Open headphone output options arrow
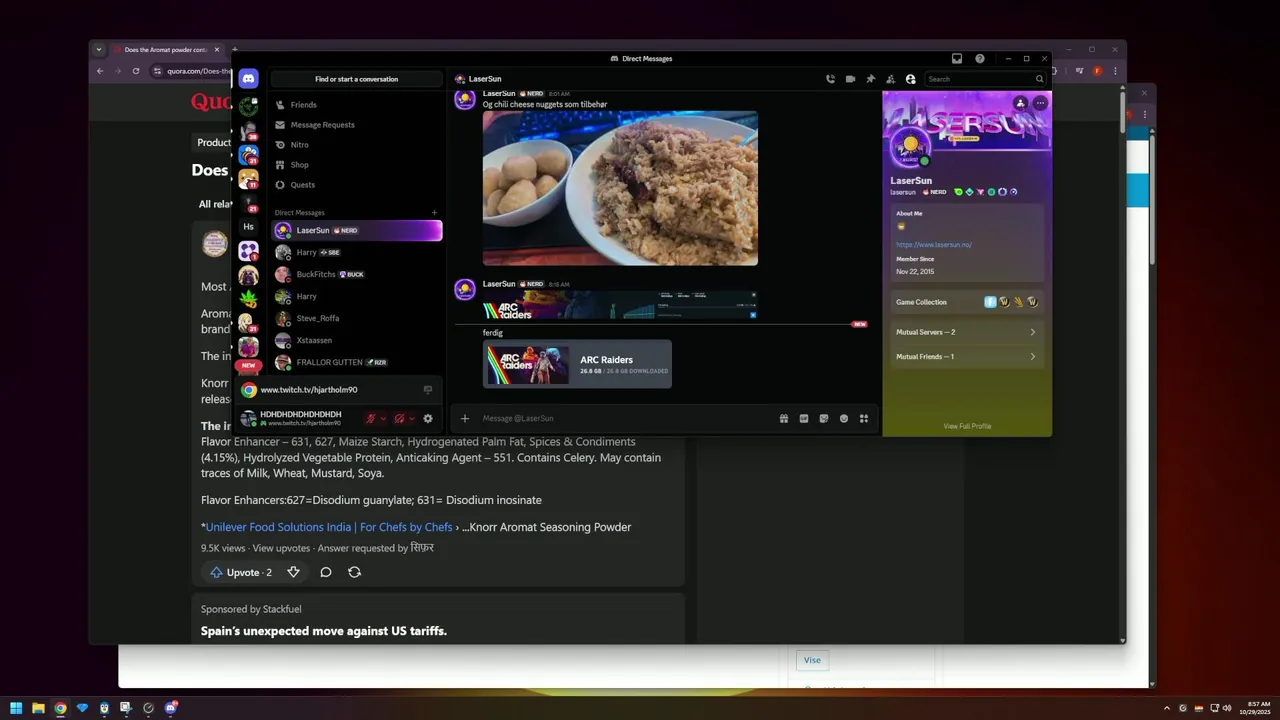The height and width of the screenshot is (720, 1280). [x=411, y=418]
